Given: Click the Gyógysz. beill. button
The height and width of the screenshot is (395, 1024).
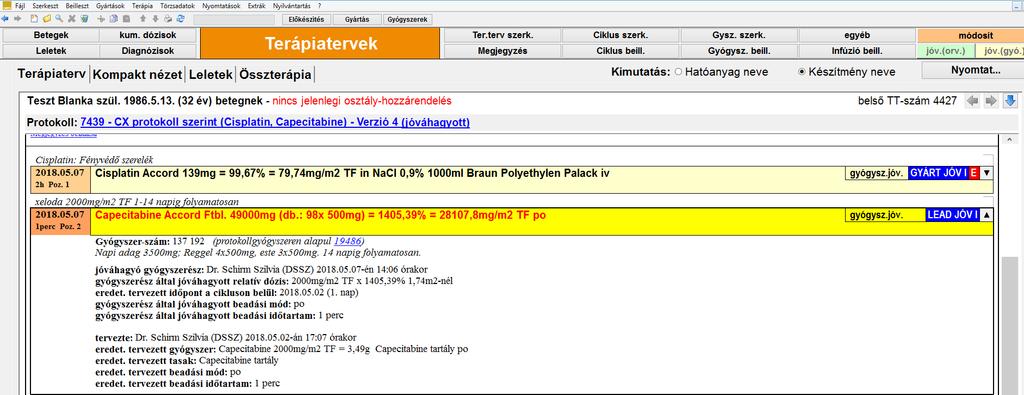Looking at the screenshot, I should [739, 50].
